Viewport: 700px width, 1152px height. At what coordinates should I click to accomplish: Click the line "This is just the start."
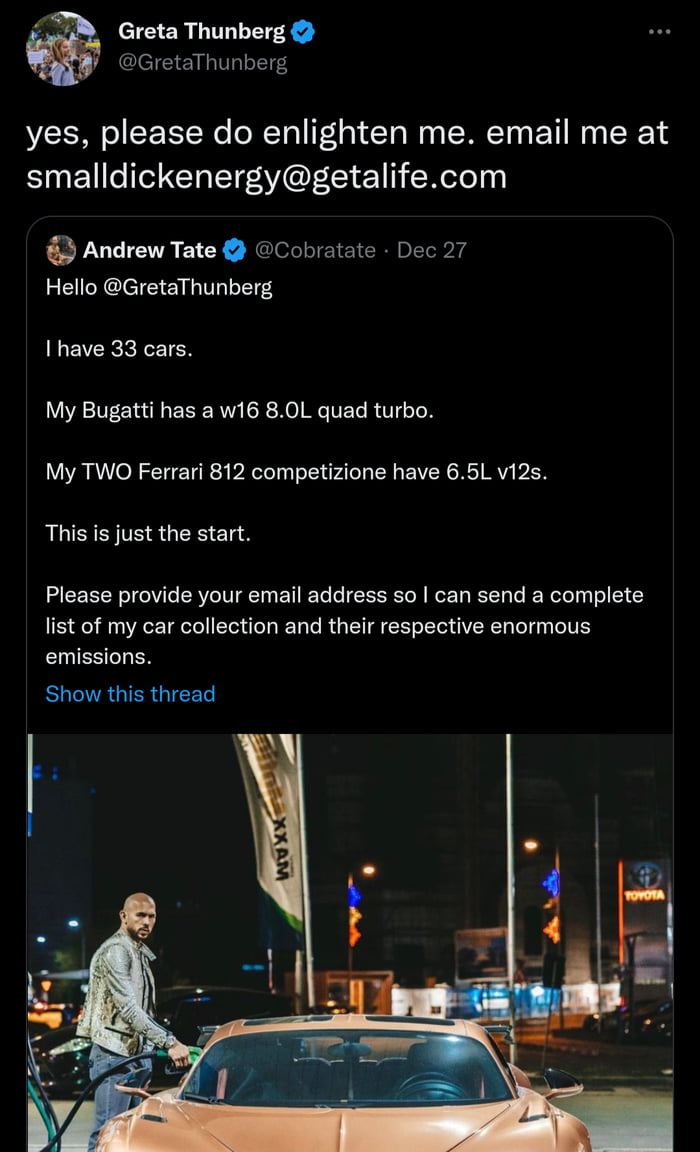(x=148, y=533)
